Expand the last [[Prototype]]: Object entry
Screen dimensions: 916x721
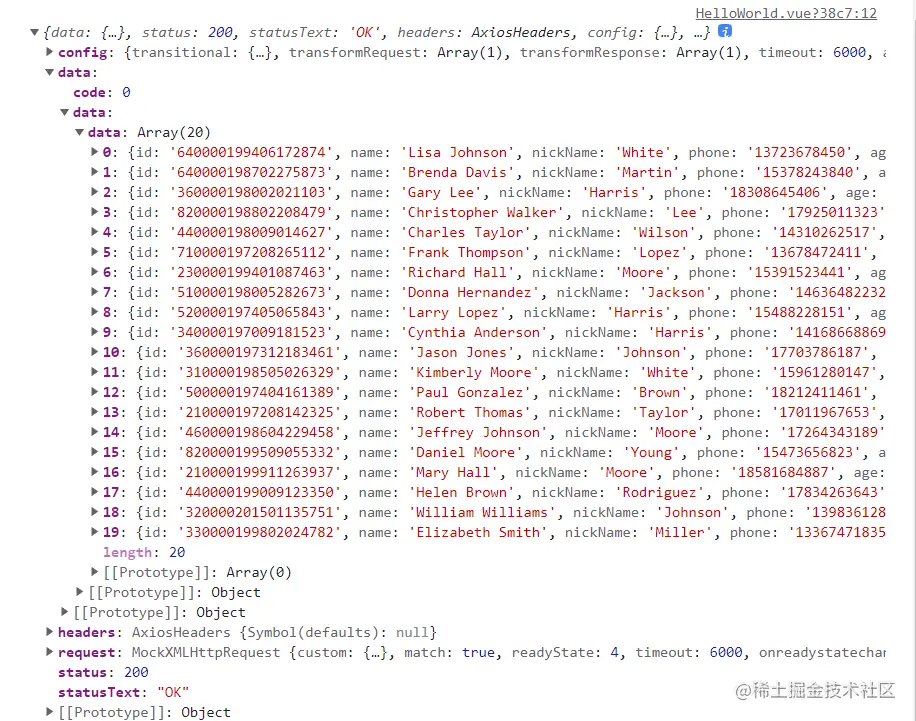50,712
